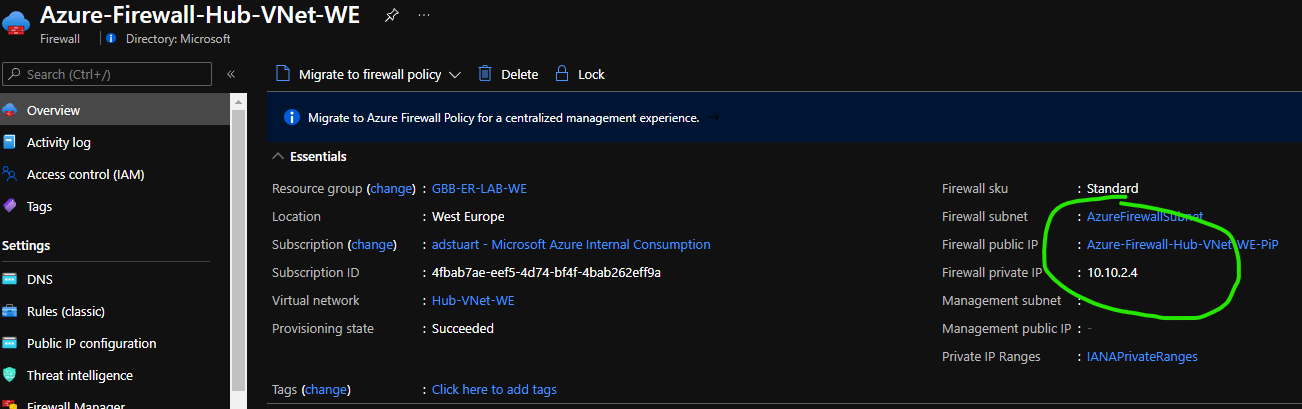Click the trash can icon for Delete
Image resolution: width=1302 pixels, height=409 pixels.
[x=485, y=74]
